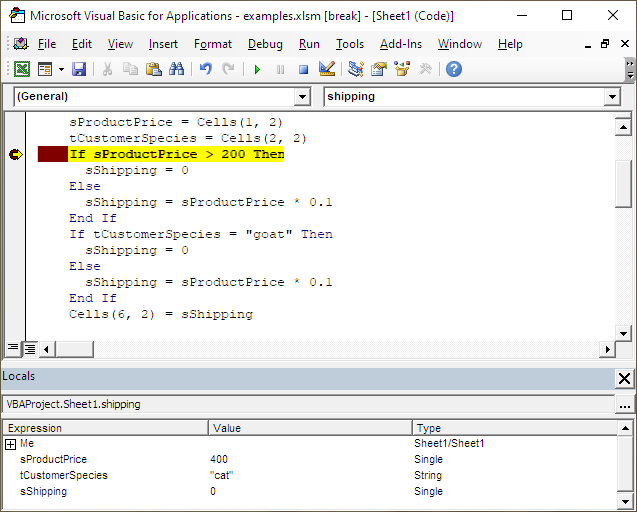Toggle Procedure View button

[13, 348]
